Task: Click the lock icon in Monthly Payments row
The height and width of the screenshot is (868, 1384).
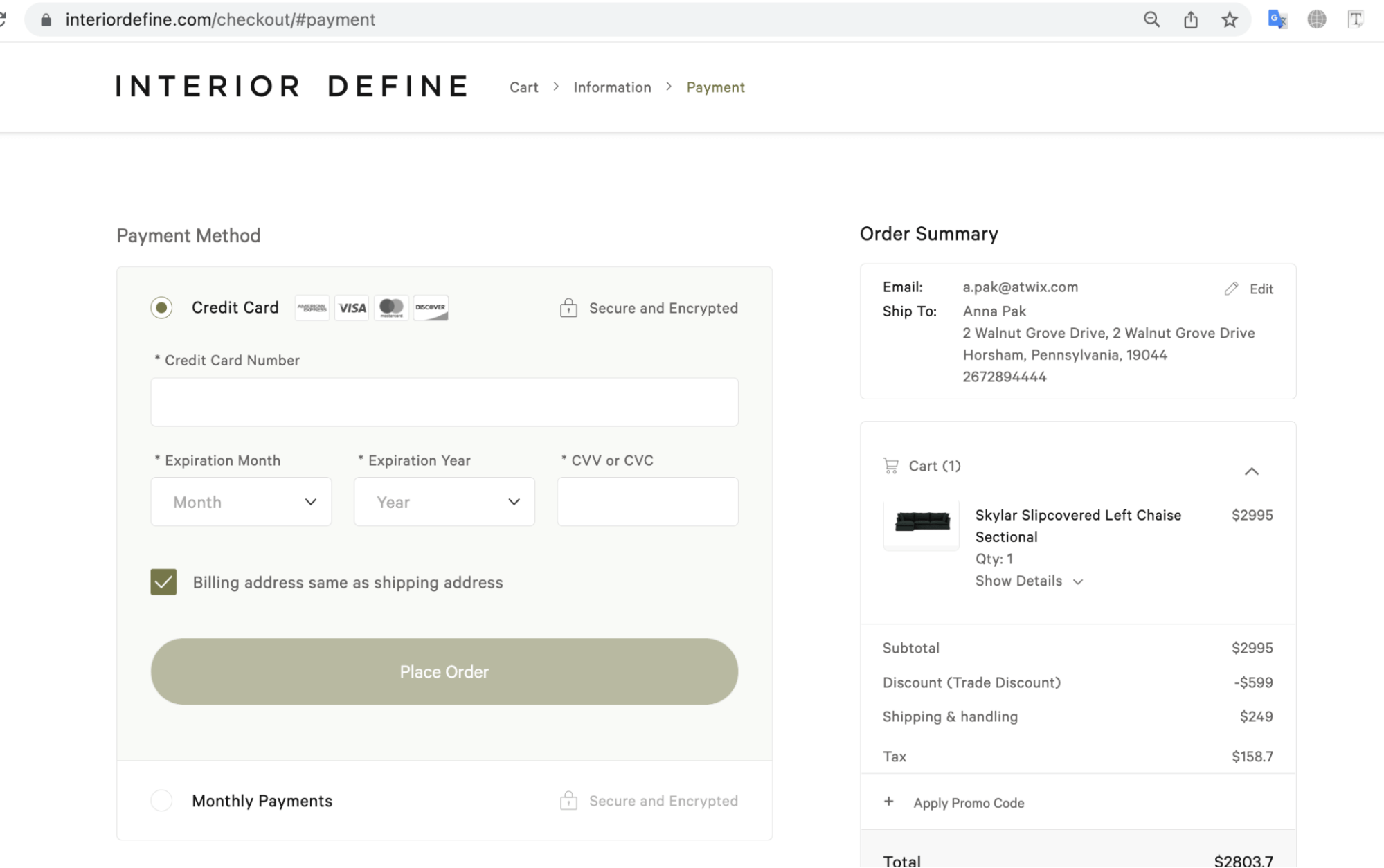Action: coord(568,801)
